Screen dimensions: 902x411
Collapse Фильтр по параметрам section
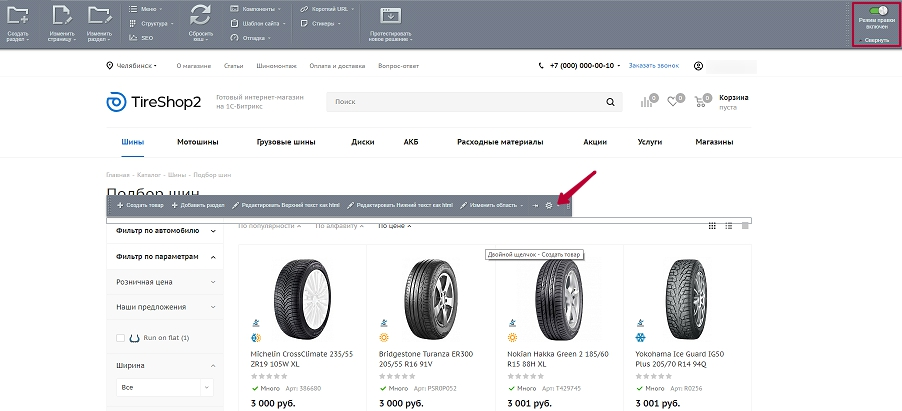165,257
